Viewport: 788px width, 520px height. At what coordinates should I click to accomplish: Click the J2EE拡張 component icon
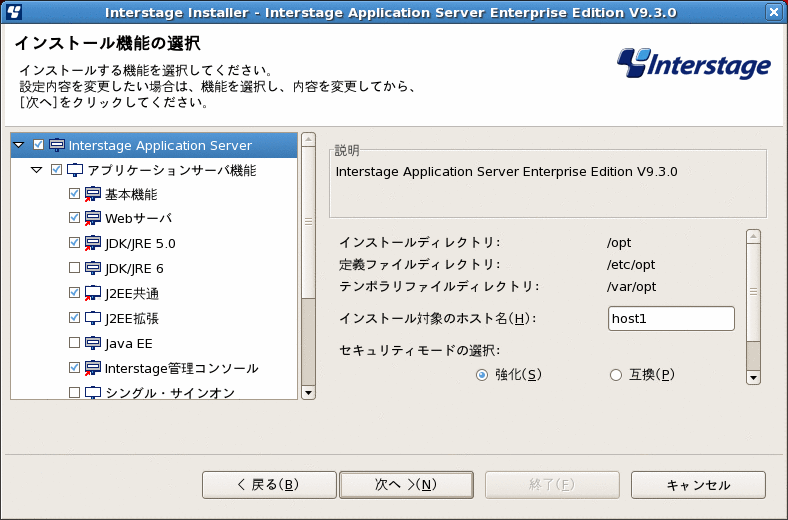click(x=92, y=318)
